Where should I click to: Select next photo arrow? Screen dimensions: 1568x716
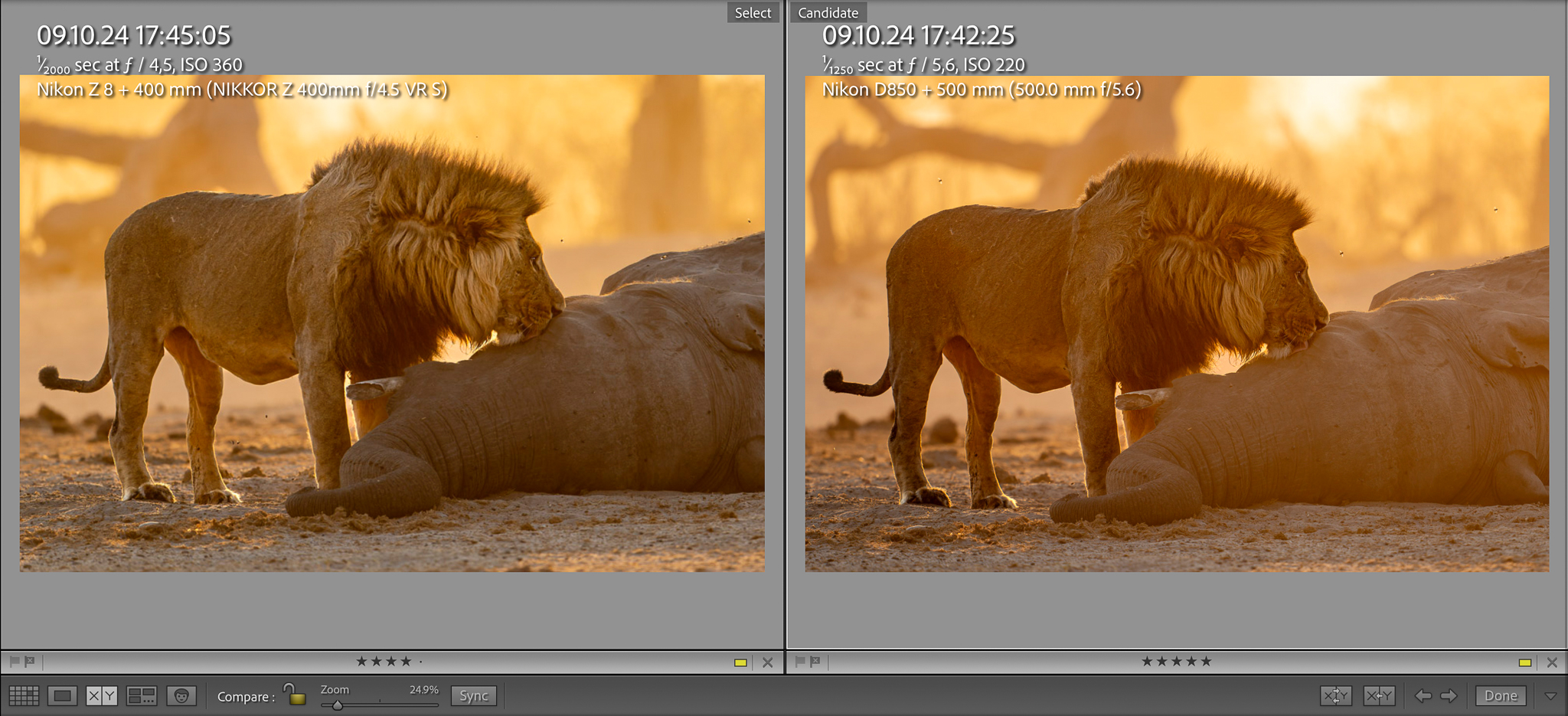[1449, 696]
